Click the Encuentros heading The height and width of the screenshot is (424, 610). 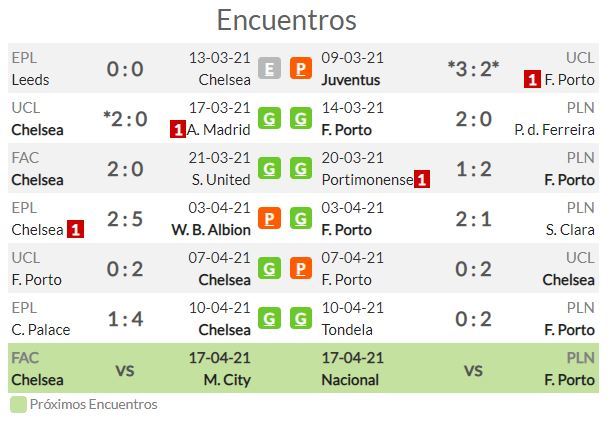tap(286, 20)
